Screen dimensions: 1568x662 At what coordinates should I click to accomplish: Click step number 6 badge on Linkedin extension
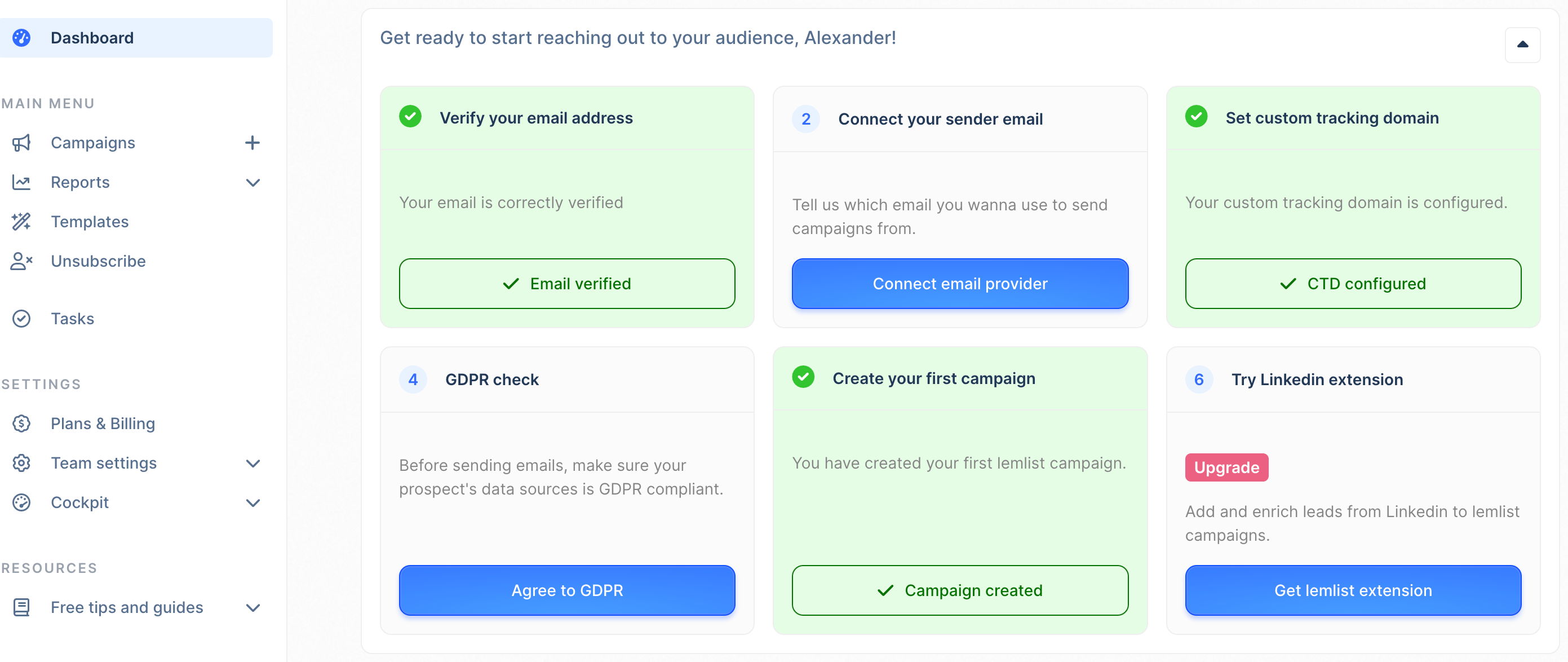pyautogui.click(x=1199, y=379)
